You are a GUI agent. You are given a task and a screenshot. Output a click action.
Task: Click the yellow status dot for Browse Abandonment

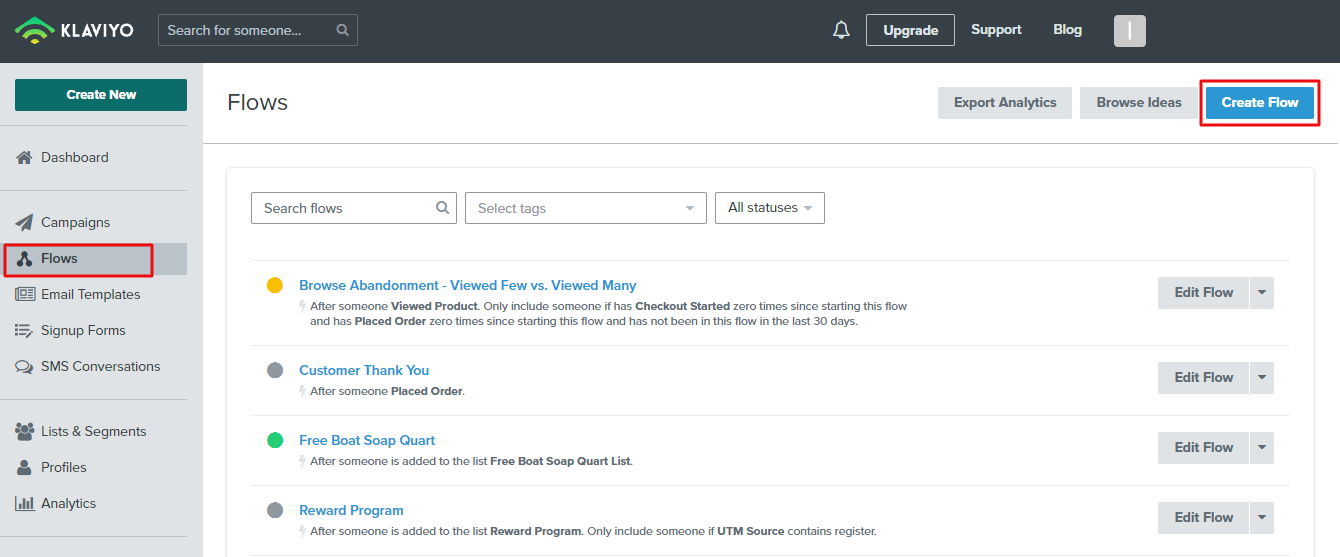pyautogui.click(x=275, y=285)
